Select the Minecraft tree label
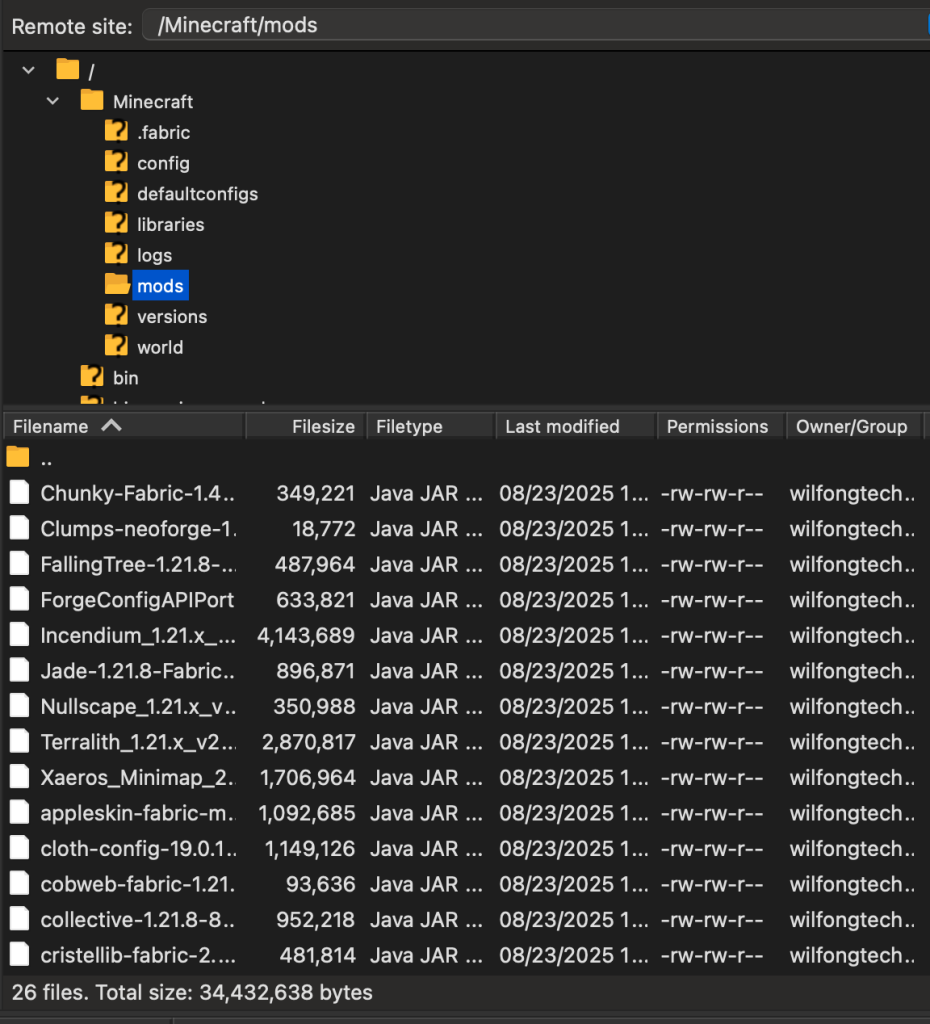The width and height of the screenshot is (930, 1024). tap(153, 102)
